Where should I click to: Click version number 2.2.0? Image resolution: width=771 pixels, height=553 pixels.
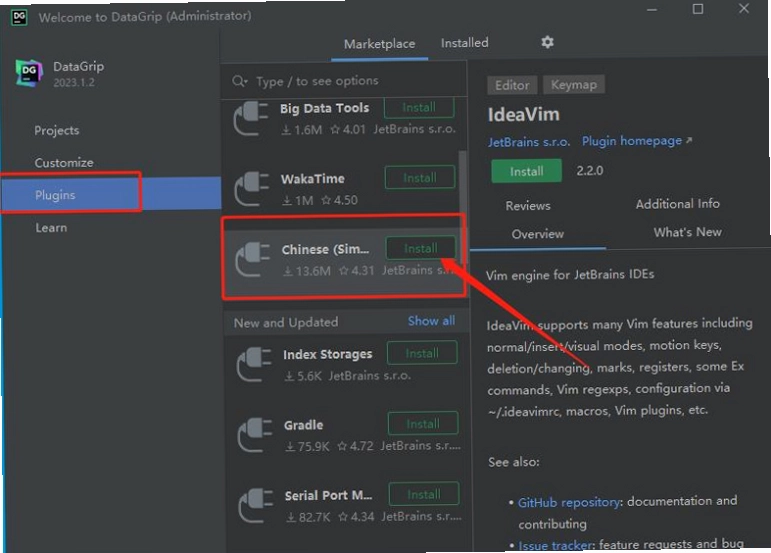(590, 171)
